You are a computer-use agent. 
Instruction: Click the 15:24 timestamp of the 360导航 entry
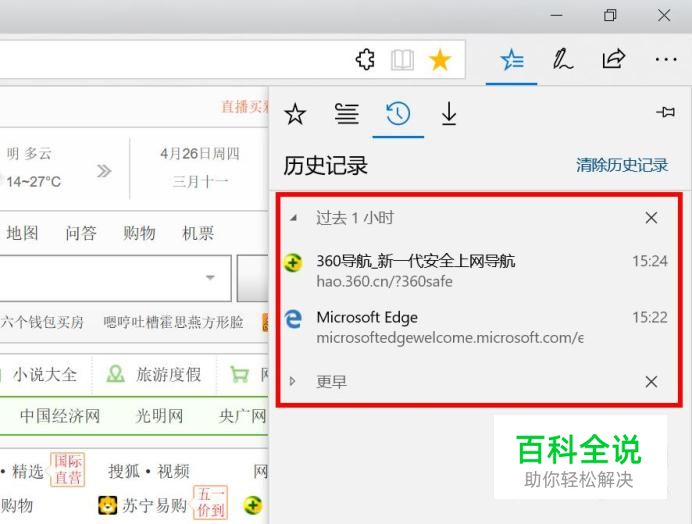click(x=650, y=261)
